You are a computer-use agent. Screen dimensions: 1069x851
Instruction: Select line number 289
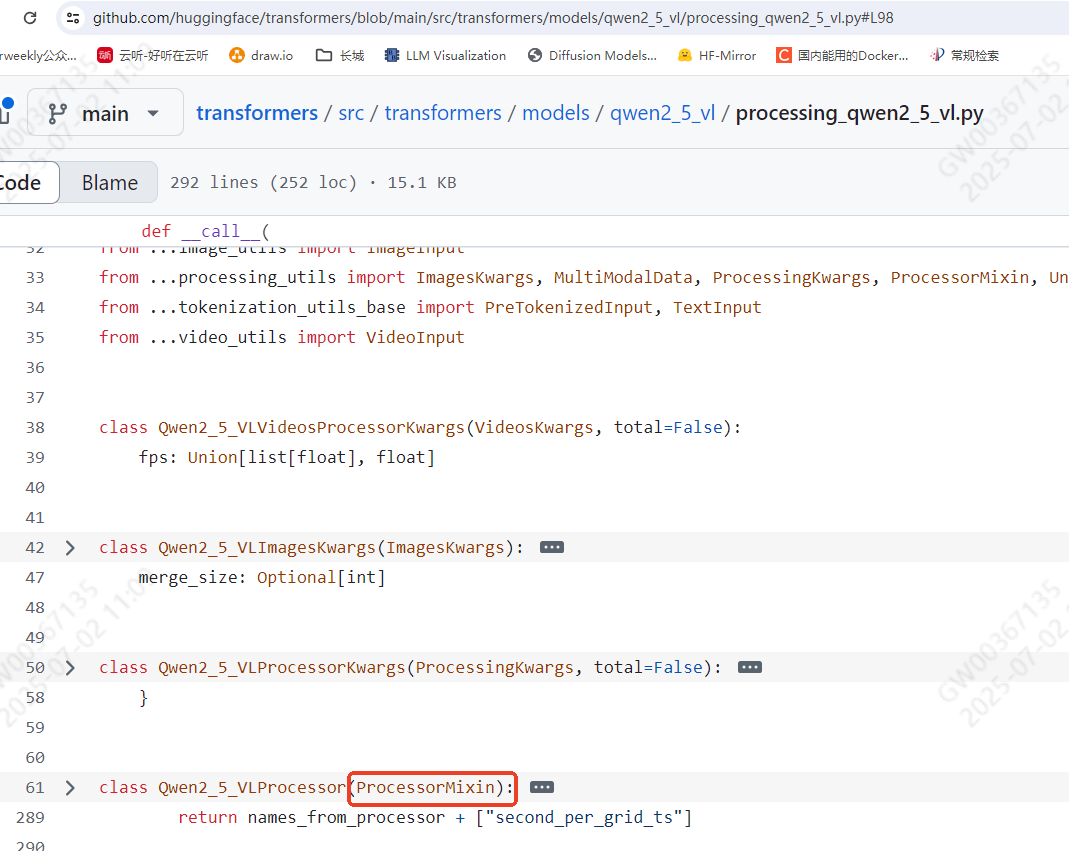pos(30,818)
